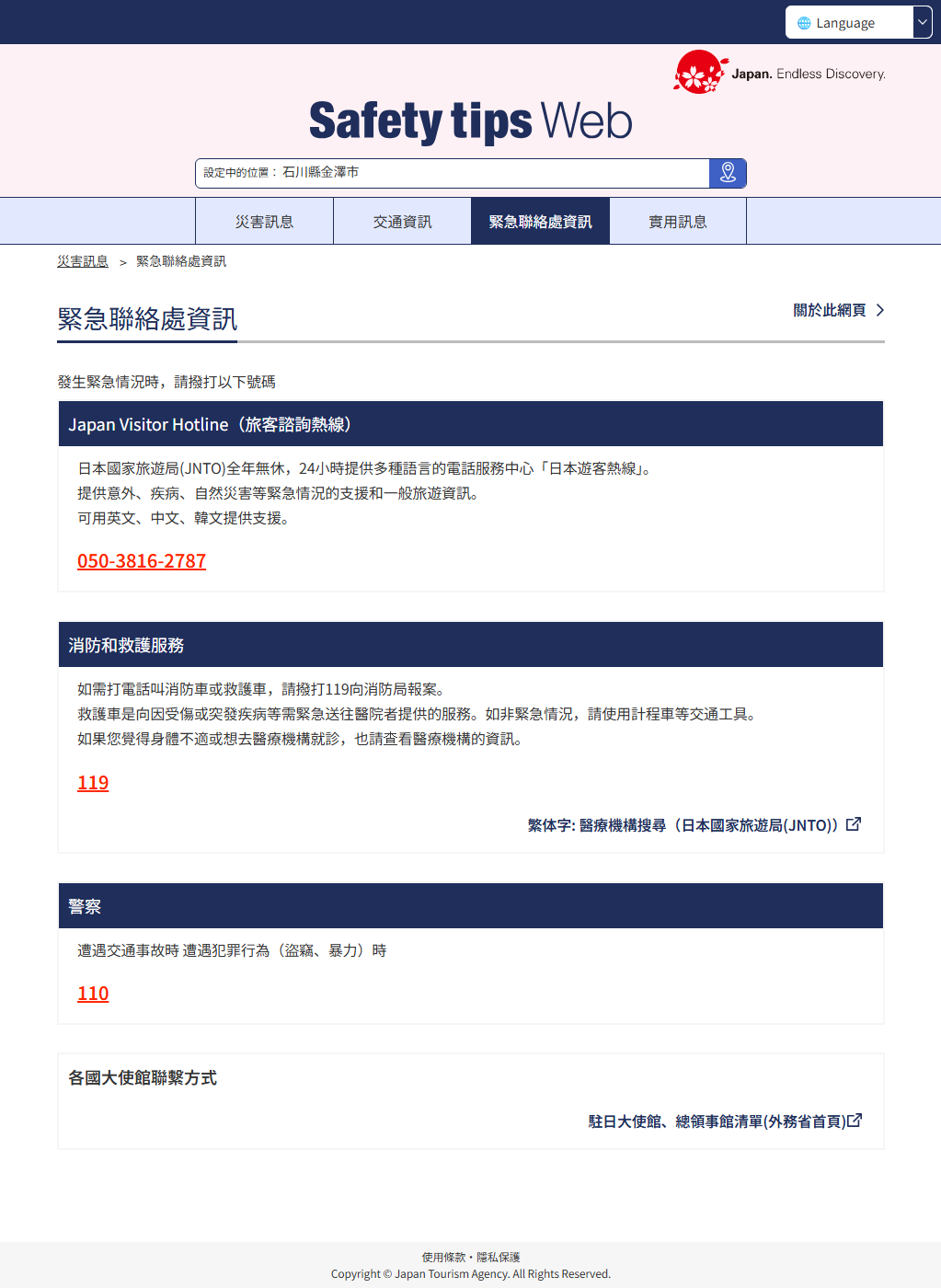Click the location input showing 石川縣金澤市
941x1288 pixels.
[453, 173]
